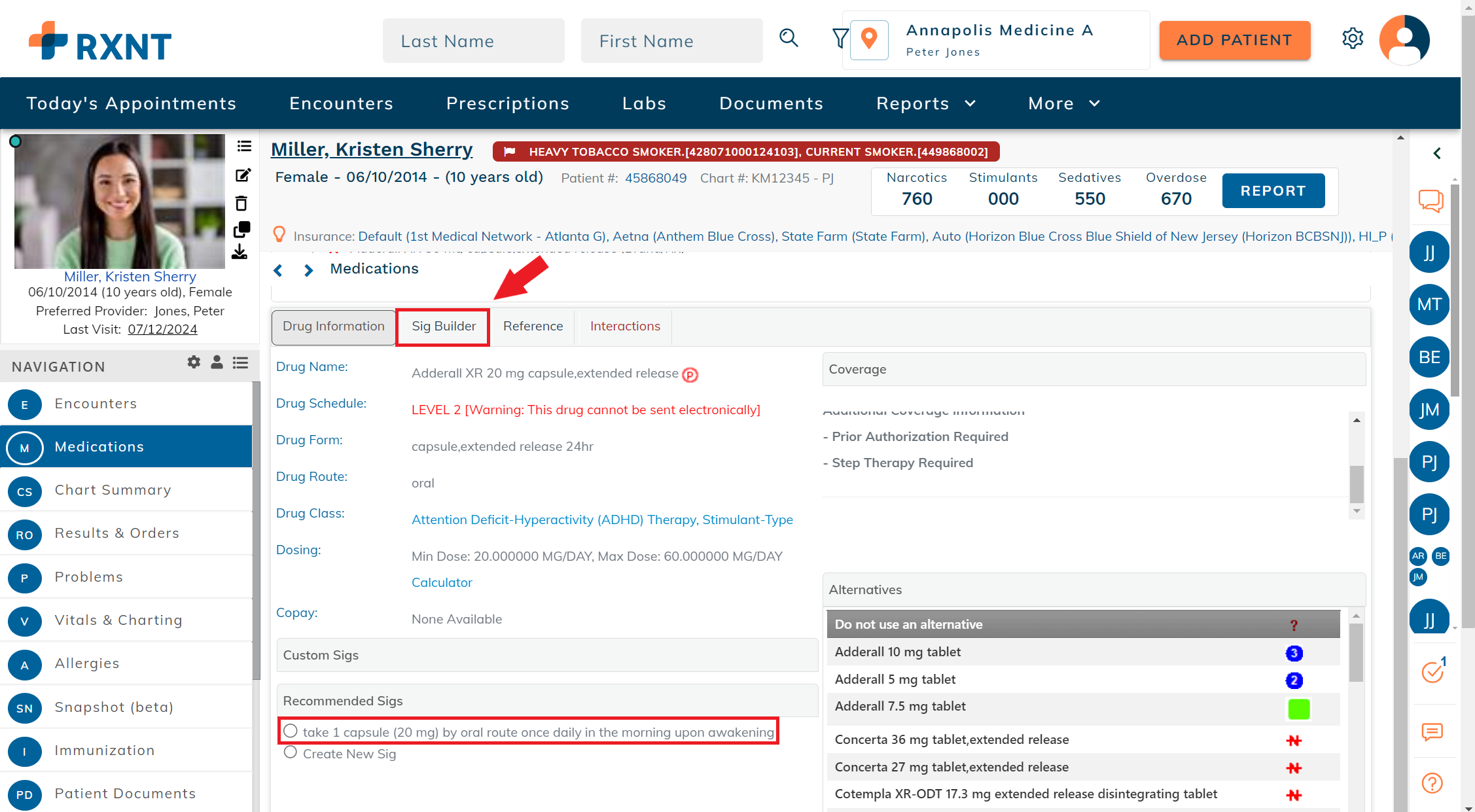Open the last visit date 07/12/2024 link
This screenshot has width=1475, height=812.
162,329
